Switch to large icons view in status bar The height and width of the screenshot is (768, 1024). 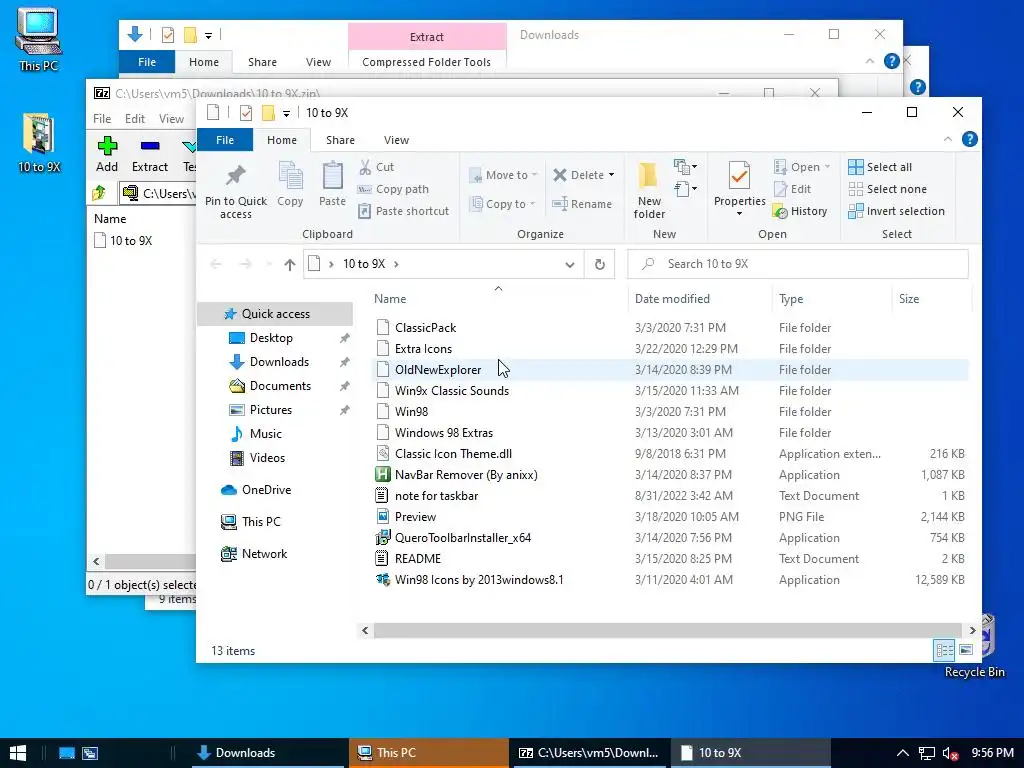tap(966, 650)
